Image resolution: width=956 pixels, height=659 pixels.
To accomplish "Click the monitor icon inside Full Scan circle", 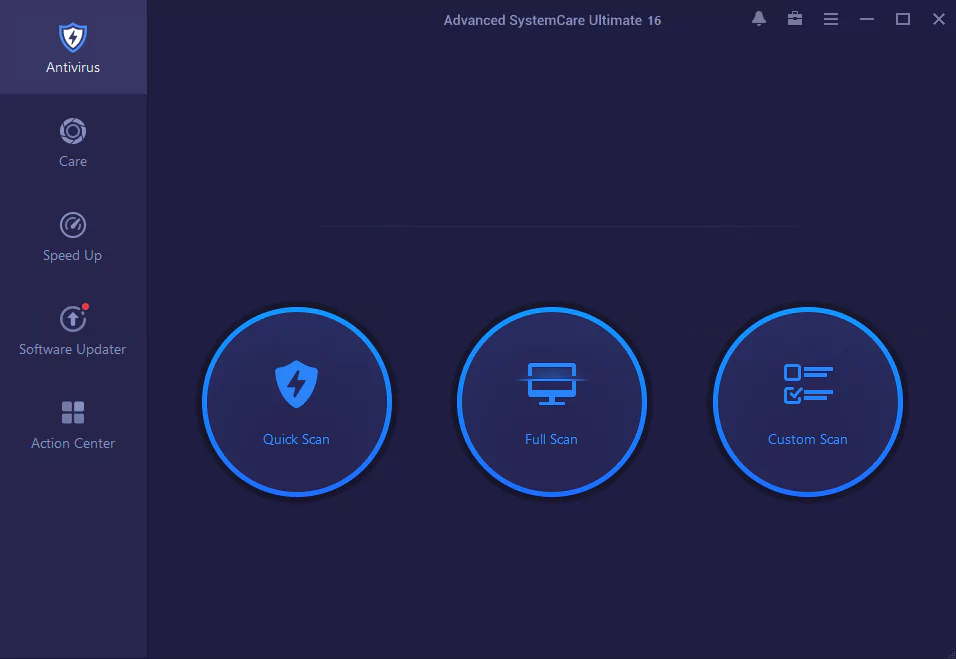I will pyautogui.click(x=551, y=381).
